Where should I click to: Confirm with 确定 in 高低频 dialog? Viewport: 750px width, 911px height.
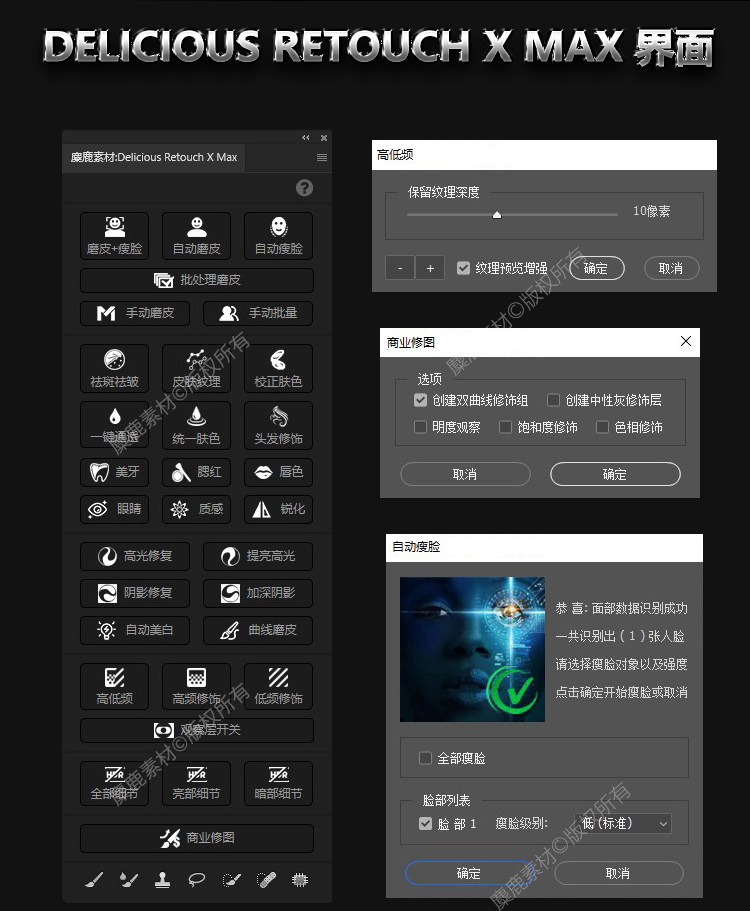click(597, 268)
